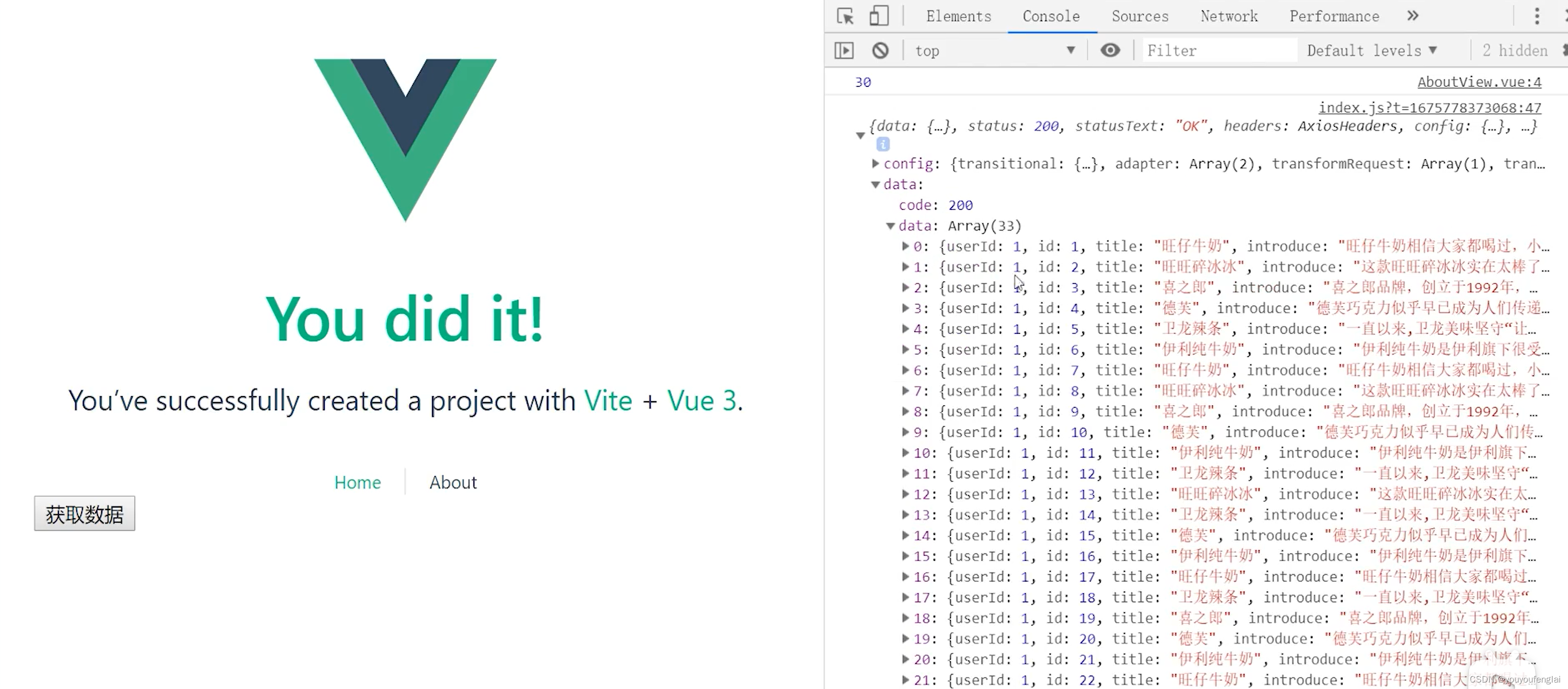Collapse the data property arrow
Viewport: 1568px width, 689px height.
point(876,185)
